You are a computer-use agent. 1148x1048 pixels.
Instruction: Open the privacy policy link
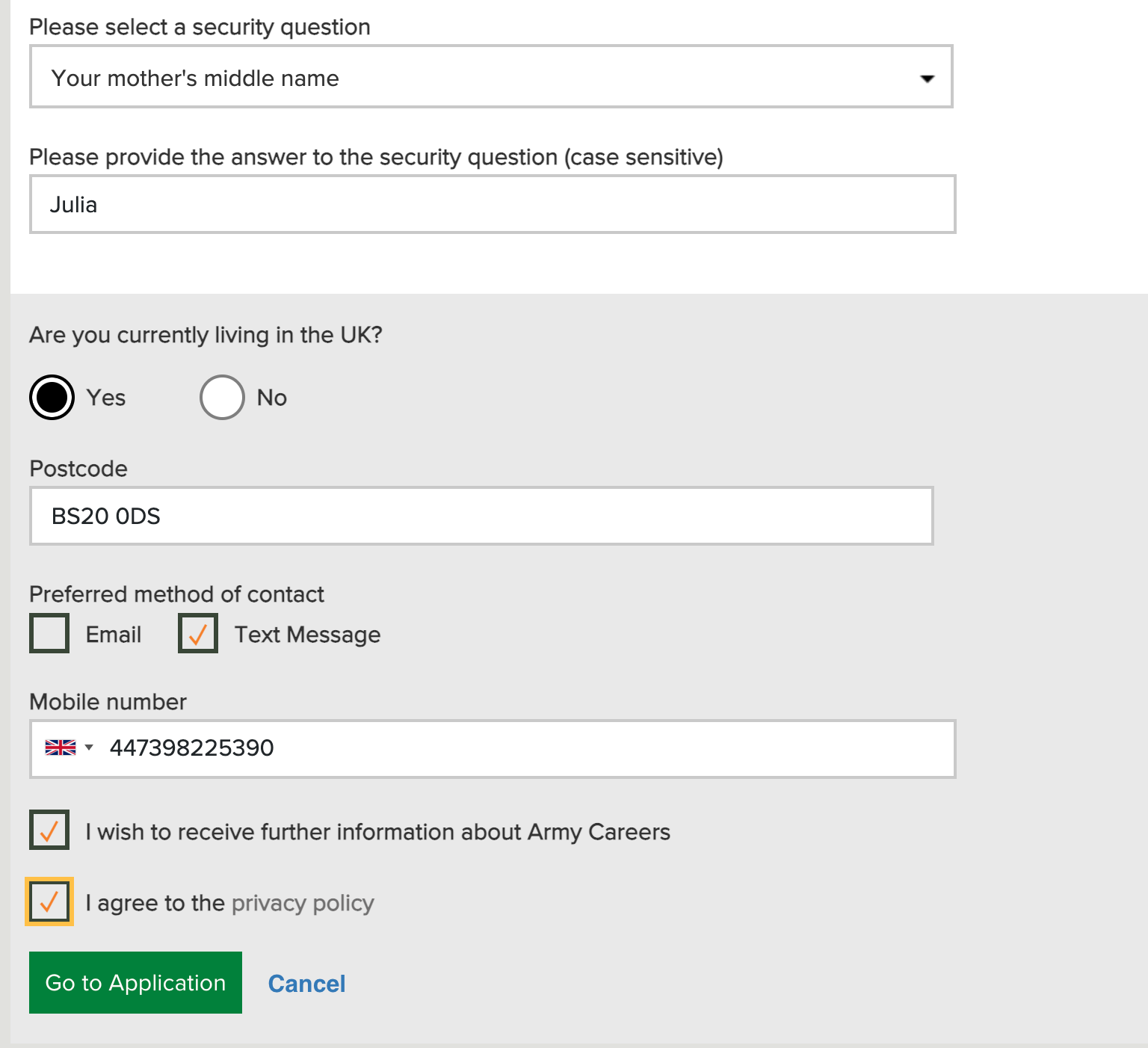[303, 903]
